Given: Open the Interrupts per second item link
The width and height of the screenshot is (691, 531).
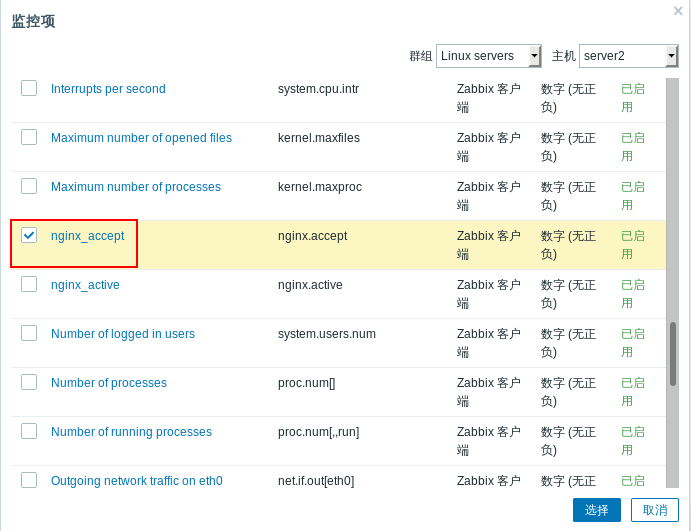Looking at the screenshot, I should coord(108,89).
